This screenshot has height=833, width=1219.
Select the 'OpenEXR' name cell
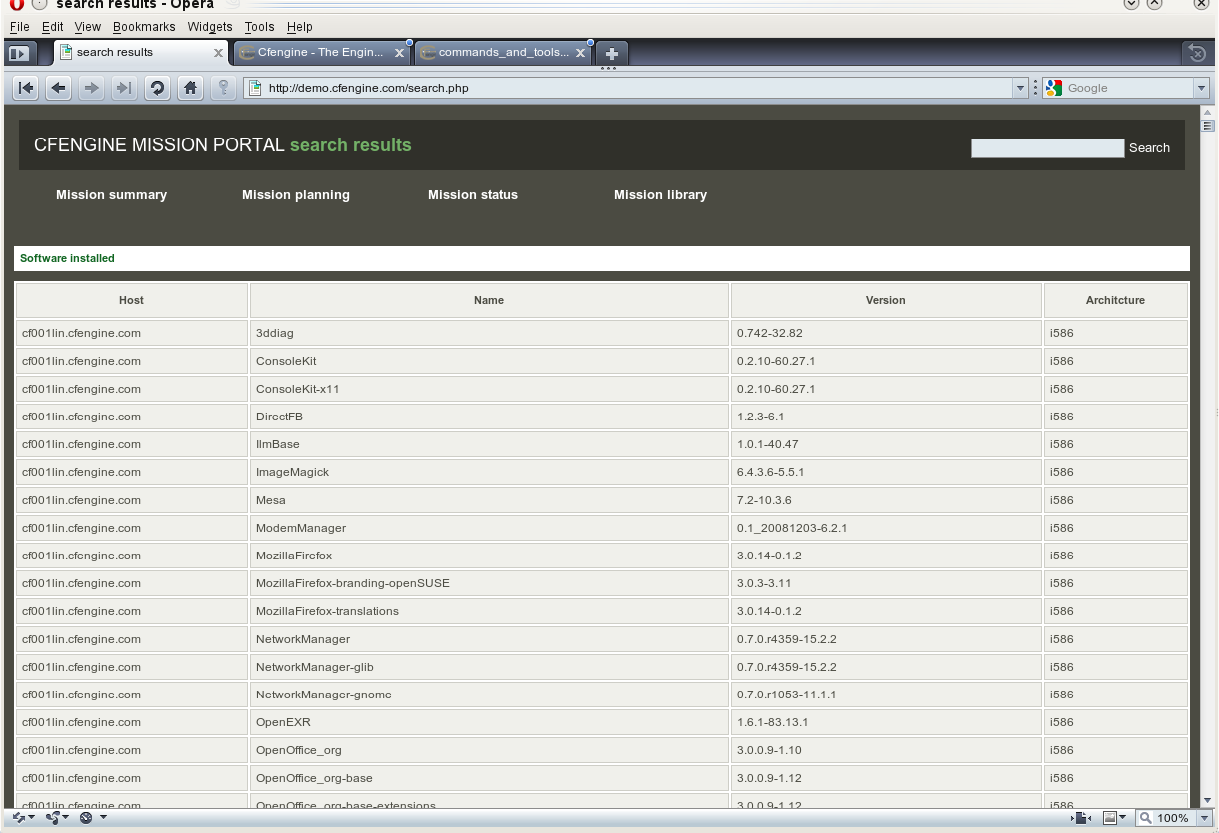pos(489,722)
